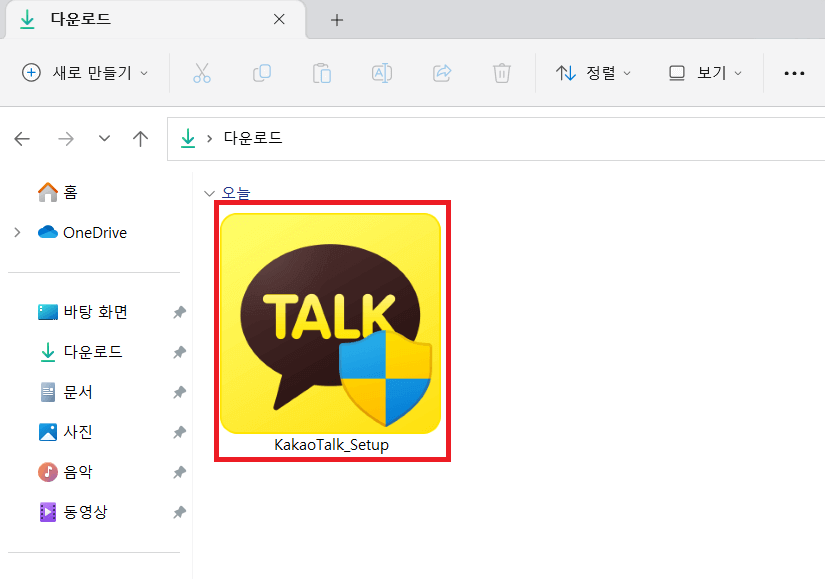
Task: Add a new tab with plus button
Action: [x=337, y=20]
